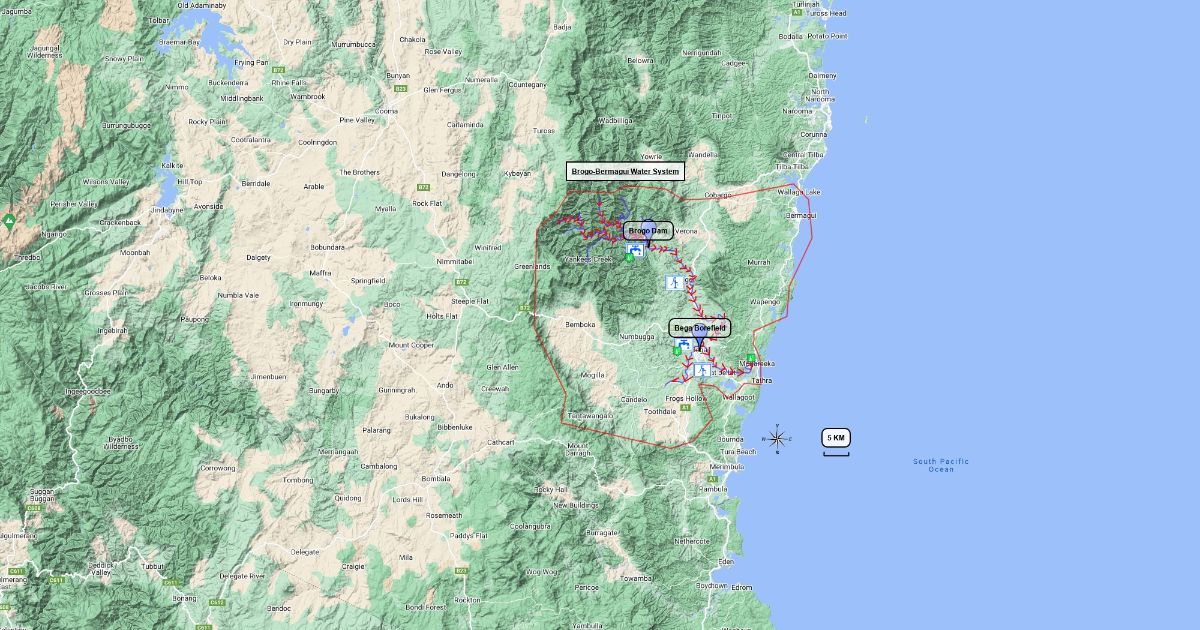Click the green marker beside the Bega Borefield tap
The height and width of the screenshot is (630, 1200).
677,352
